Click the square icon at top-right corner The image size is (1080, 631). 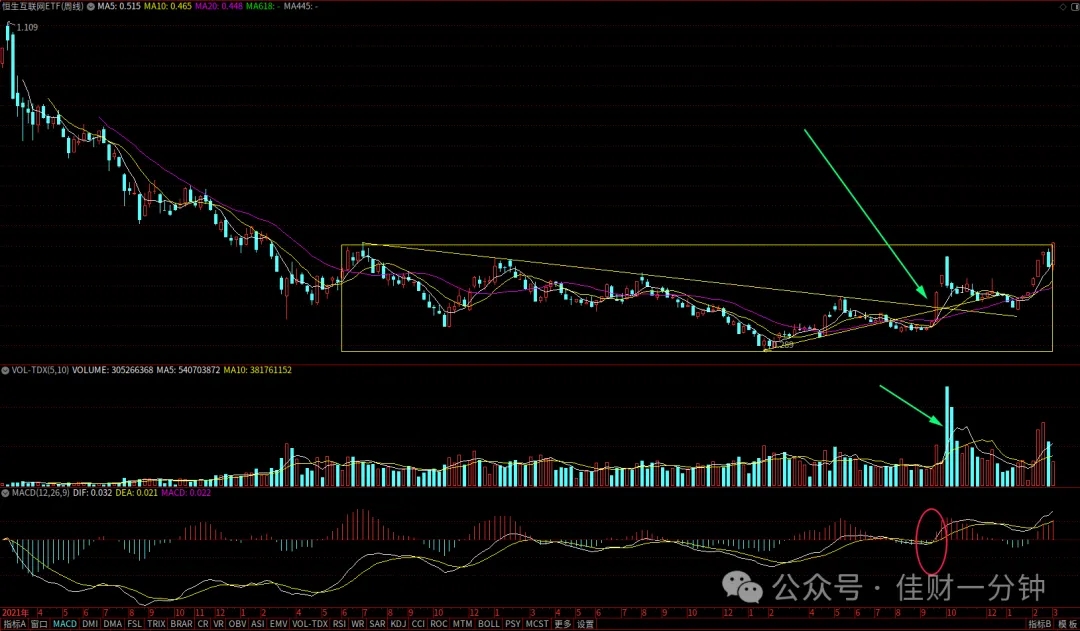1074,6
